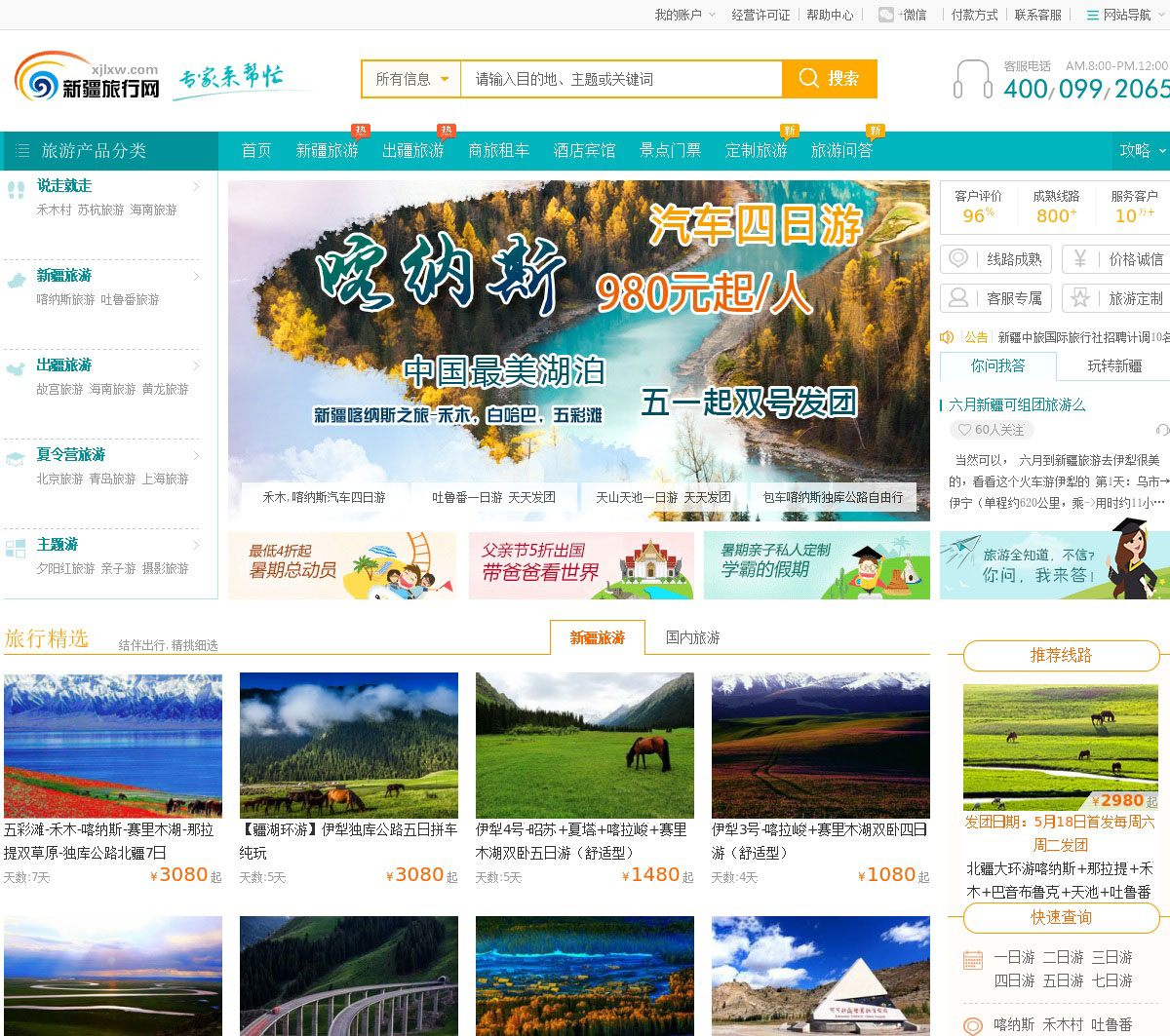Viewport: 1170px width, 1036px height.
Task: Click the graduation cap icon beside 夏令营旅游
Action: point(16,459)
